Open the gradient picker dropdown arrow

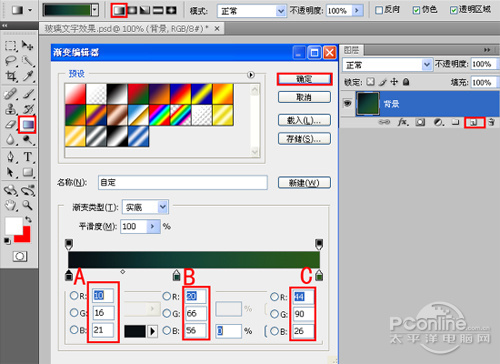tap(95, 10)
